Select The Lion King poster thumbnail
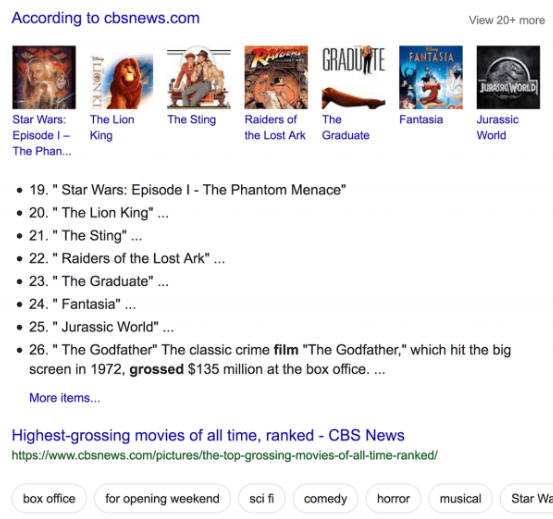The image size is (553, 519). click(x=121, y=77)
